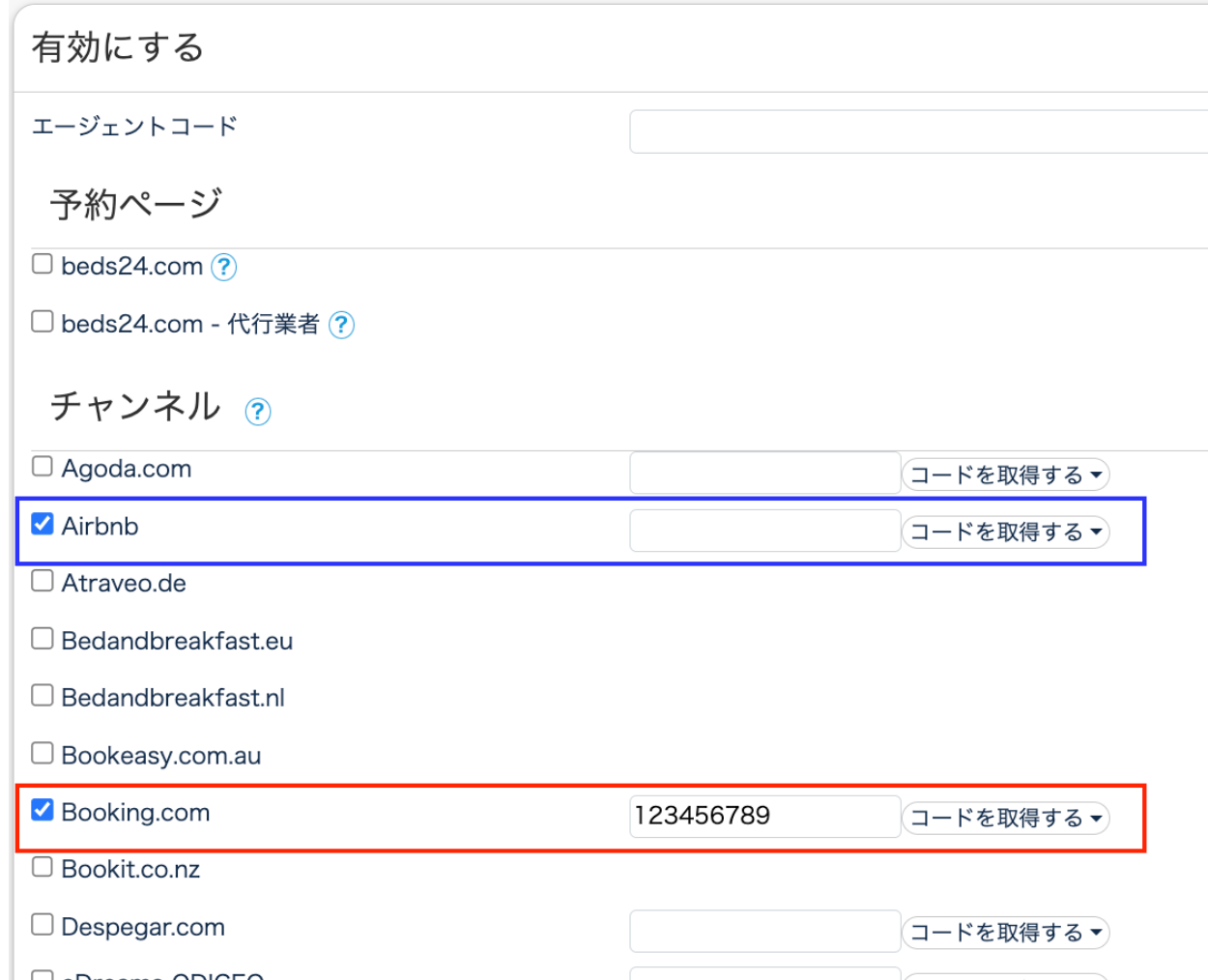Expand コードを取得する dropdown for Airbnb
1208x980 pixels.
click(x=1005, y=532)
